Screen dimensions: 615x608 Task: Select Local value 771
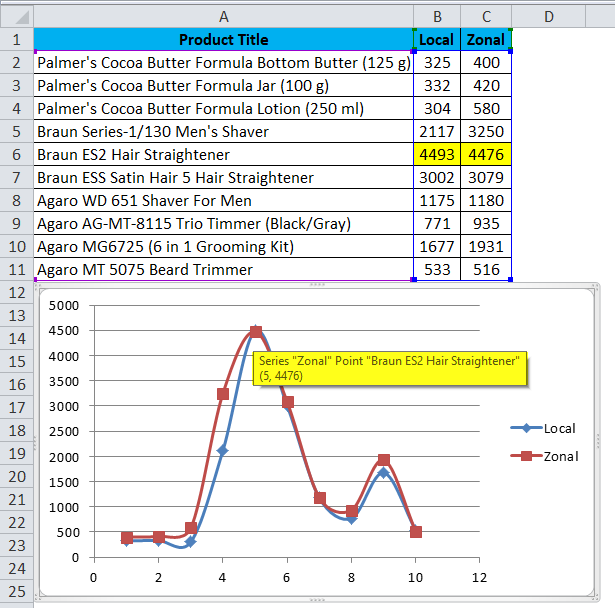coord(437,224)
